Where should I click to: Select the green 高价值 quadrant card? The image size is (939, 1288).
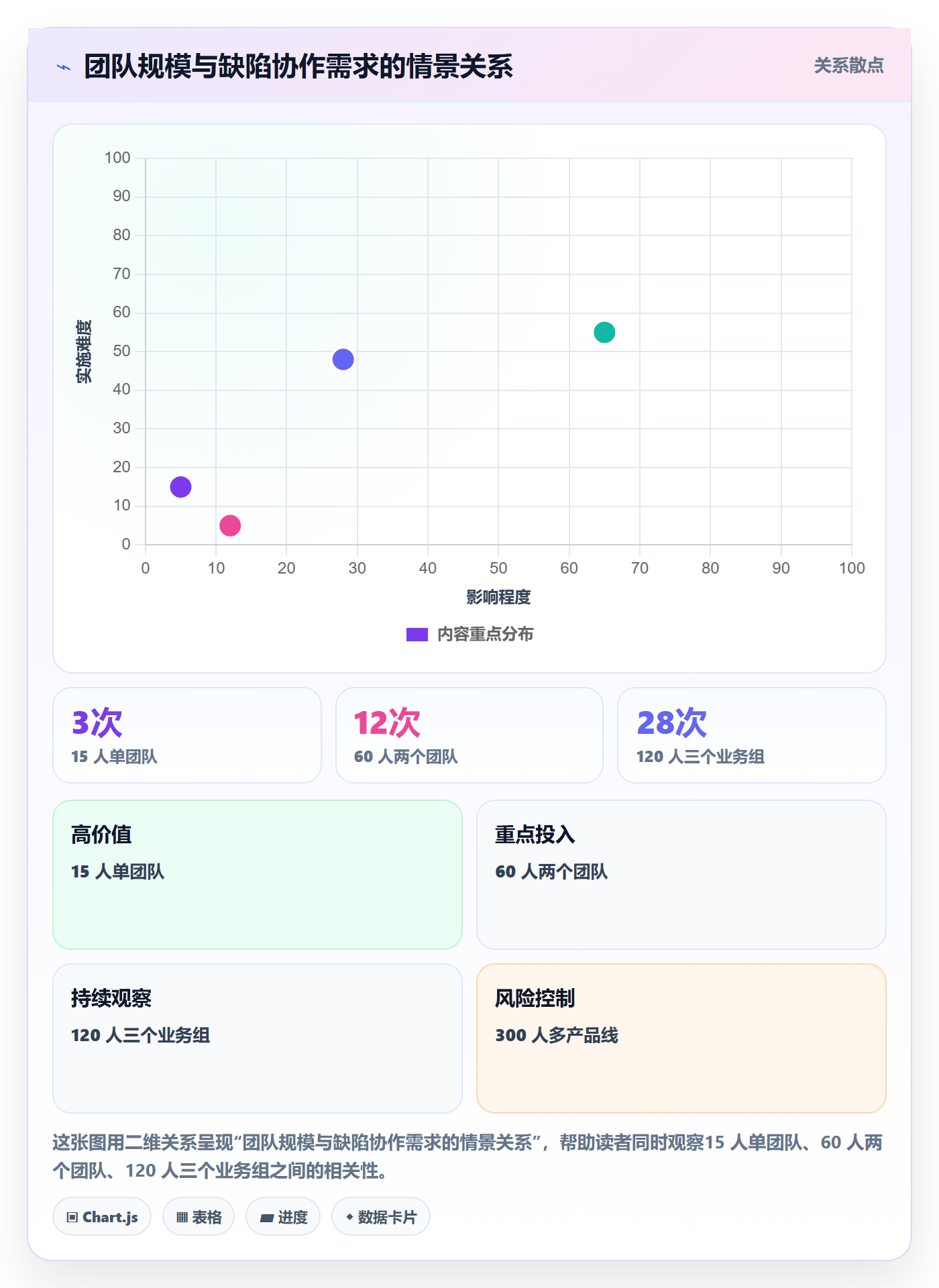click(258, 875)
